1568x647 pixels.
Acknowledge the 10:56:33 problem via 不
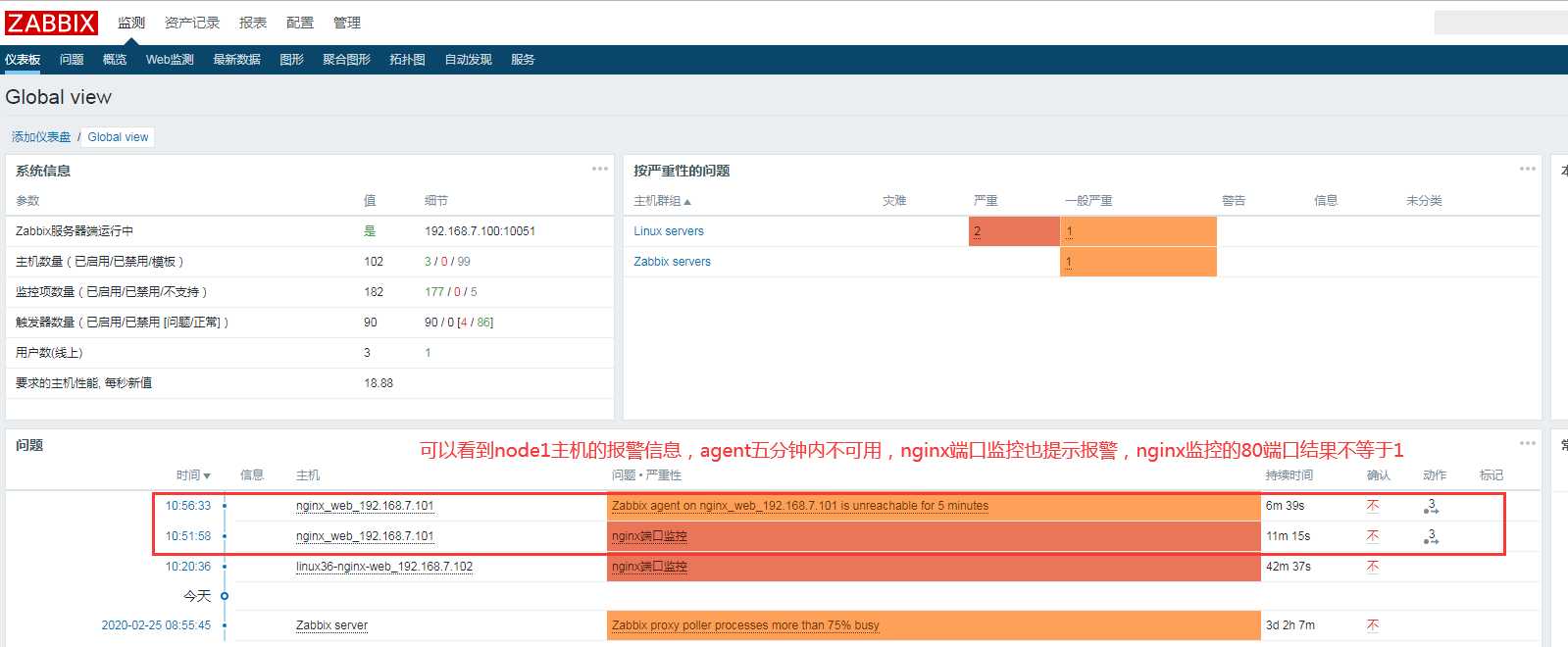pos(1373,506)
